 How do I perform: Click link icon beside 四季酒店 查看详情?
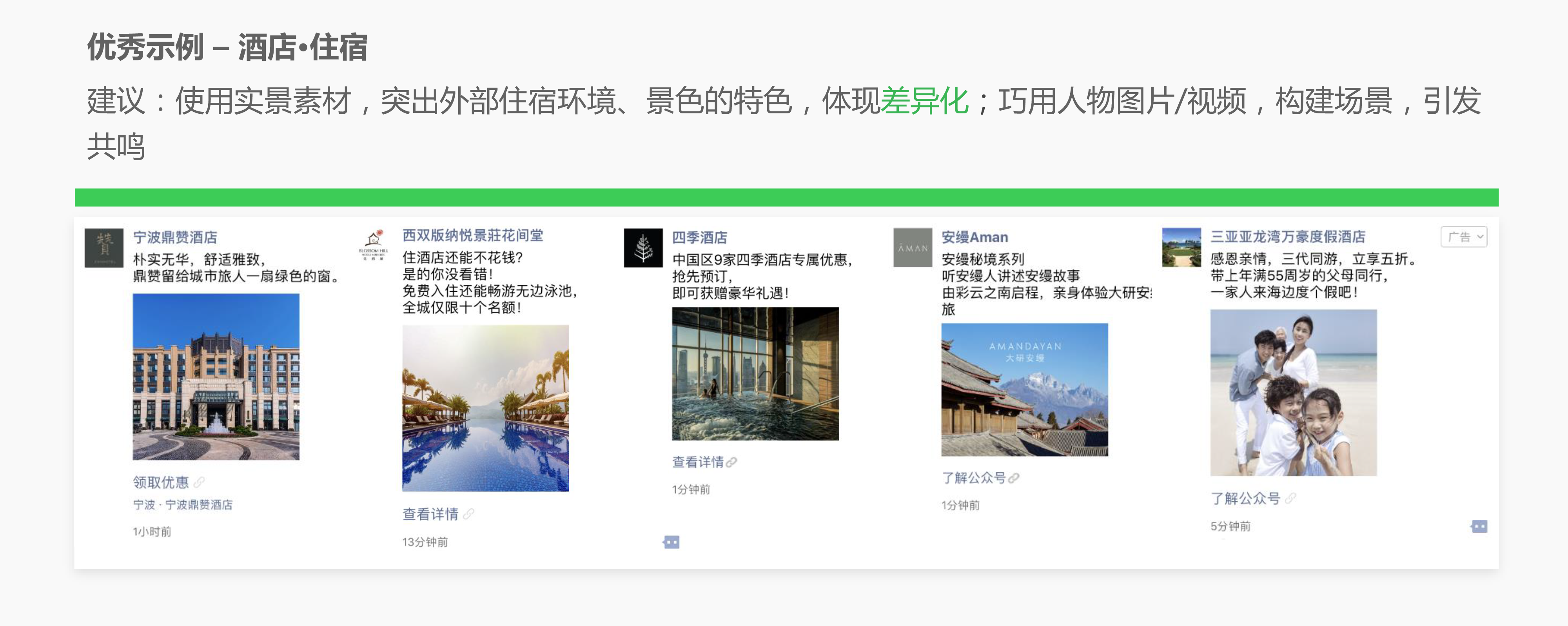click(731, 462)
